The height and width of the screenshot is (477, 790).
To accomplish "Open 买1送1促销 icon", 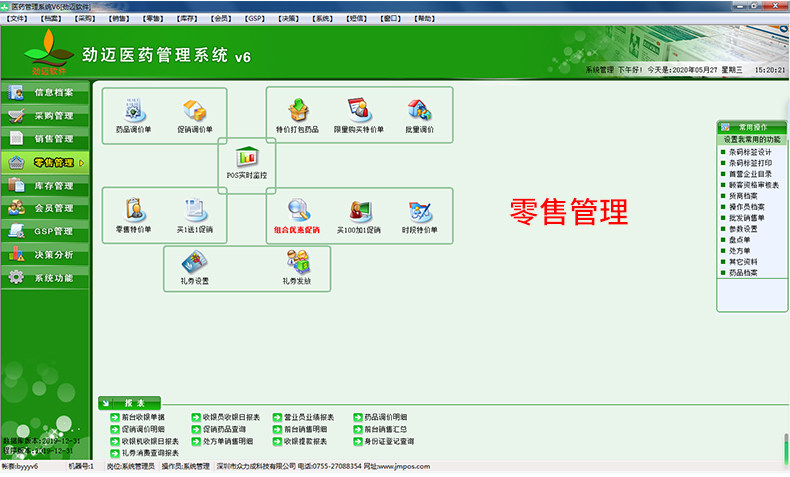I will pos(194,210).
